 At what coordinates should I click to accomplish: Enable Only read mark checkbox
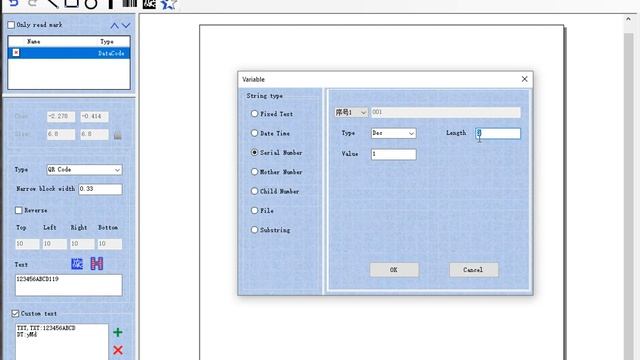coord(11,25)
